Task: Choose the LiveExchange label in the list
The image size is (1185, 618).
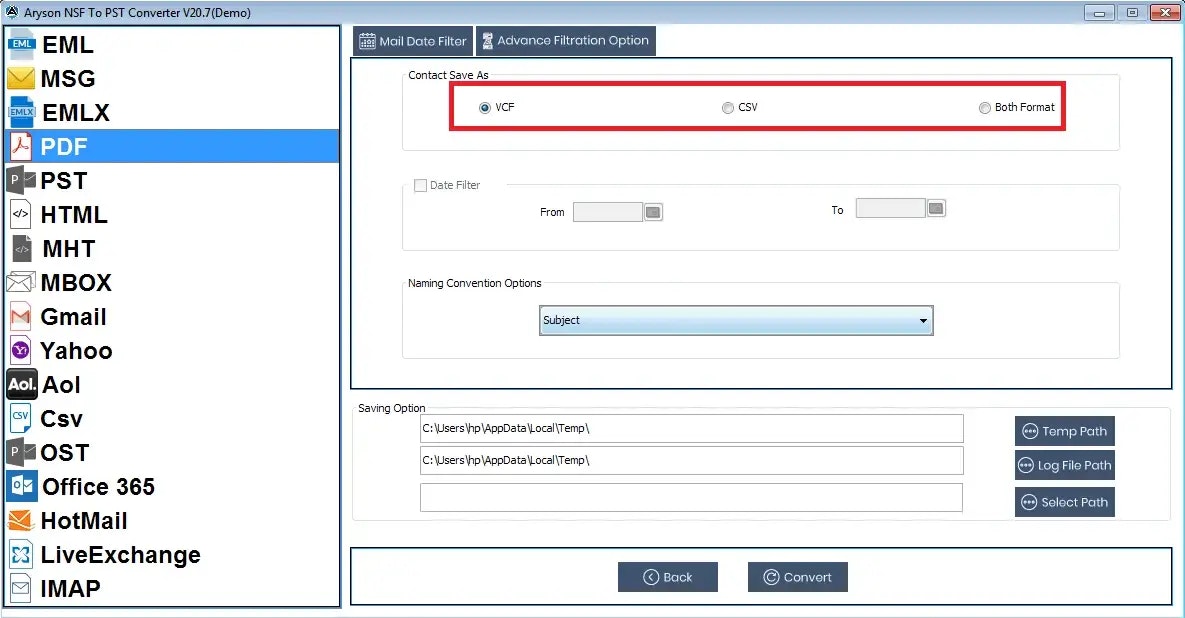Action: click(121, 555)
